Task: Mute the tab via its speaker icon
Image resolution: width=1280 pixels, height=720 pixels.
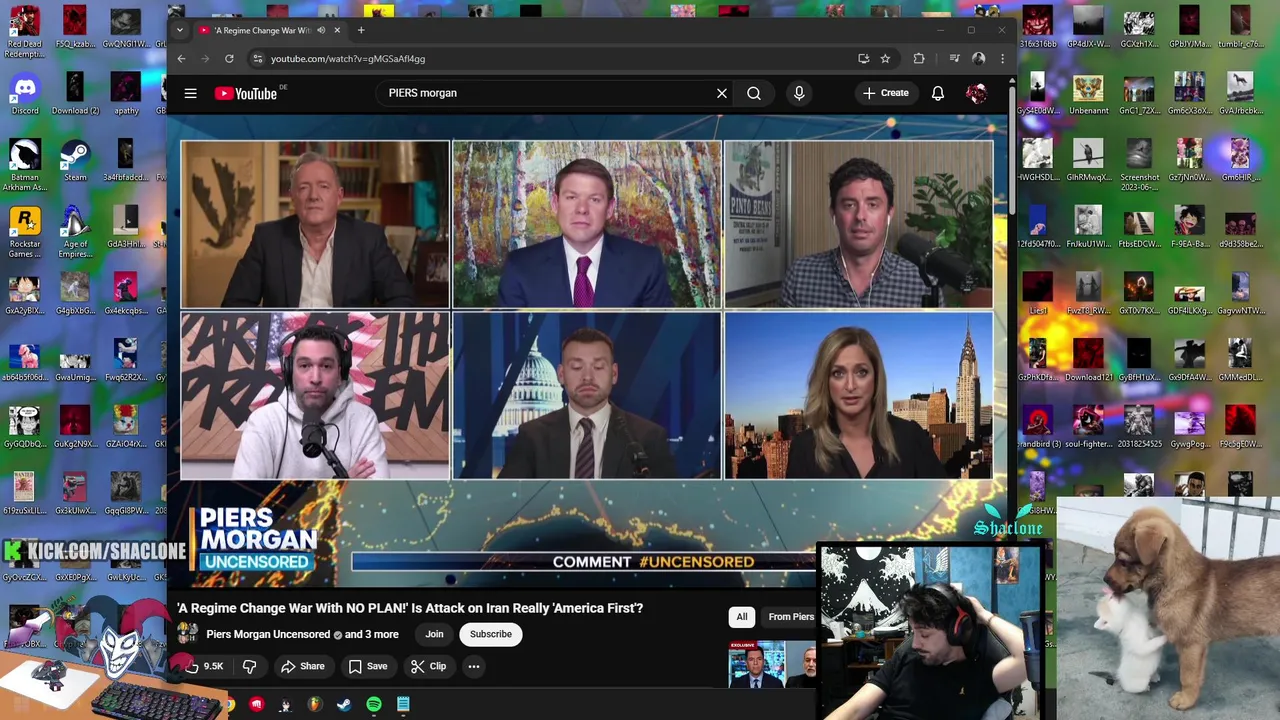Action: [x=321, y=30]
